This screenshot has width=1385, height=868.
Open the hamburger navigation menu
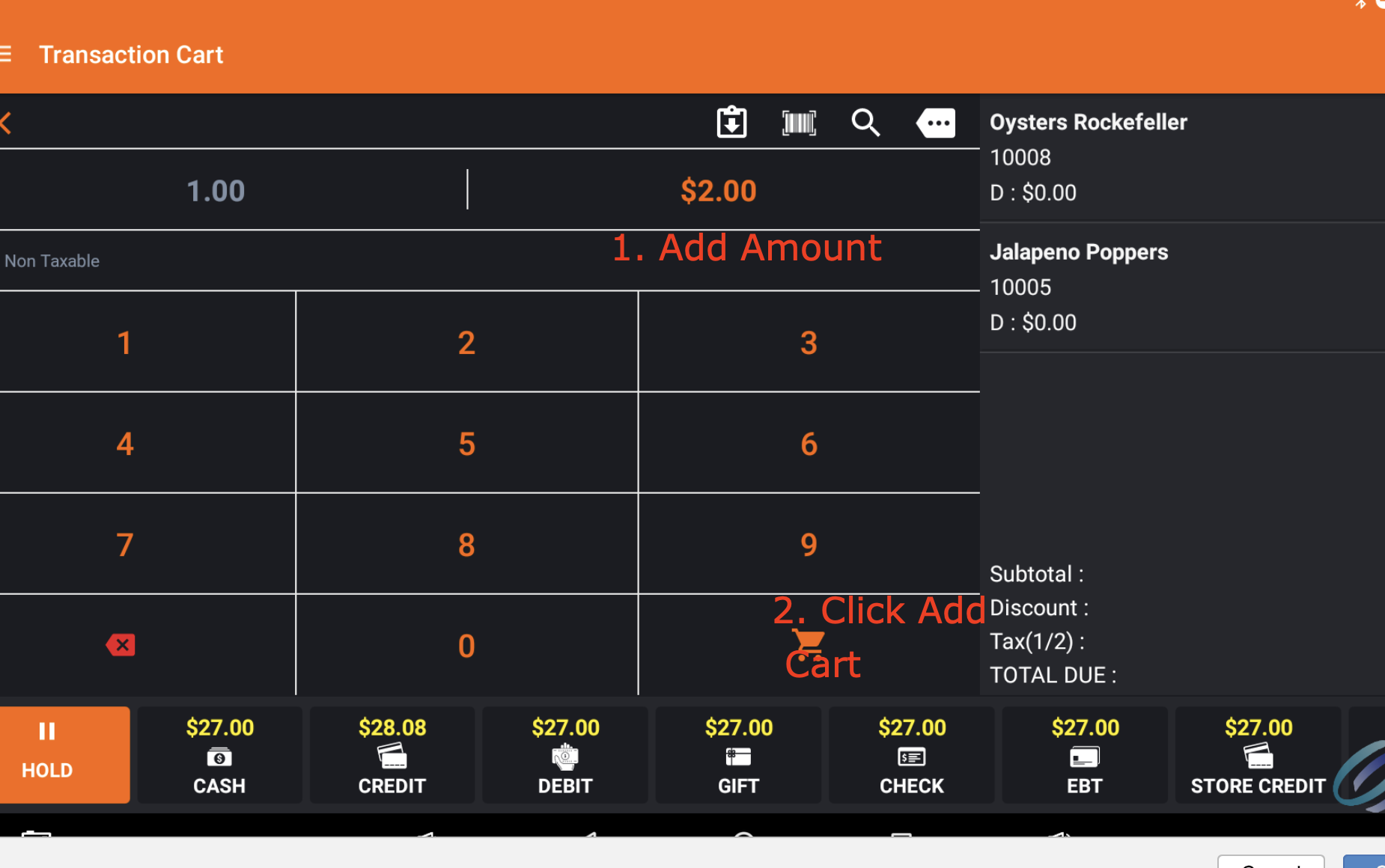[x=6, y=55]
